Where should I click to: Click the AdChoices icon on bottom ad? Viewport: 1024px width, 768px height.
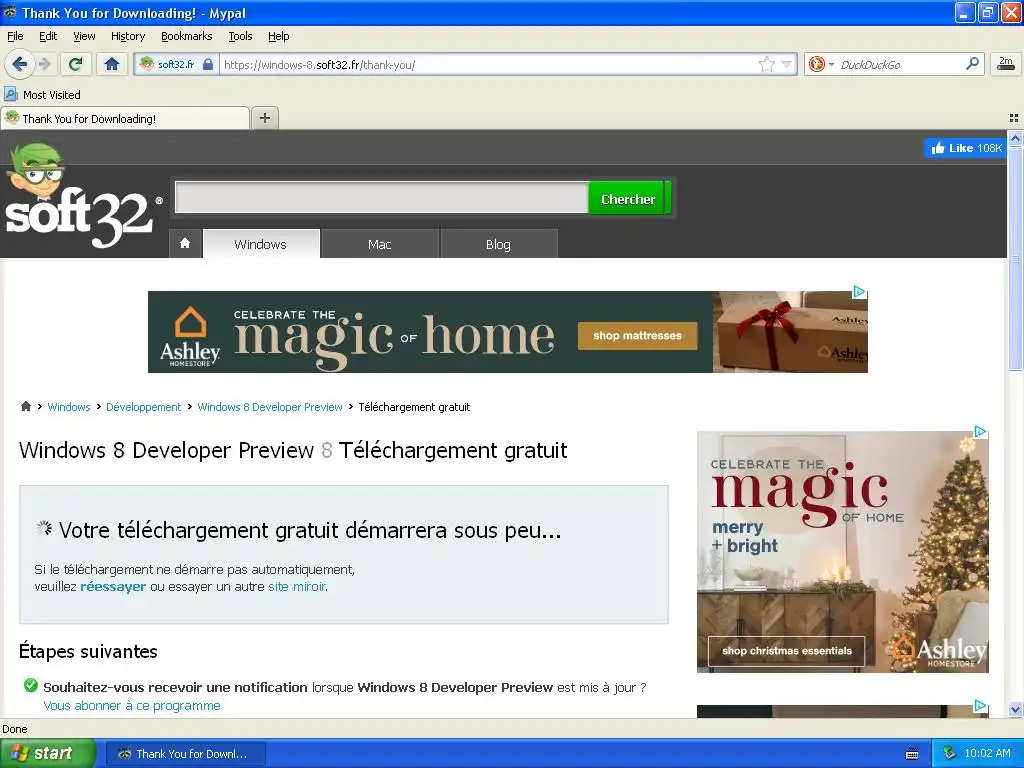click(x=980, y=706)
